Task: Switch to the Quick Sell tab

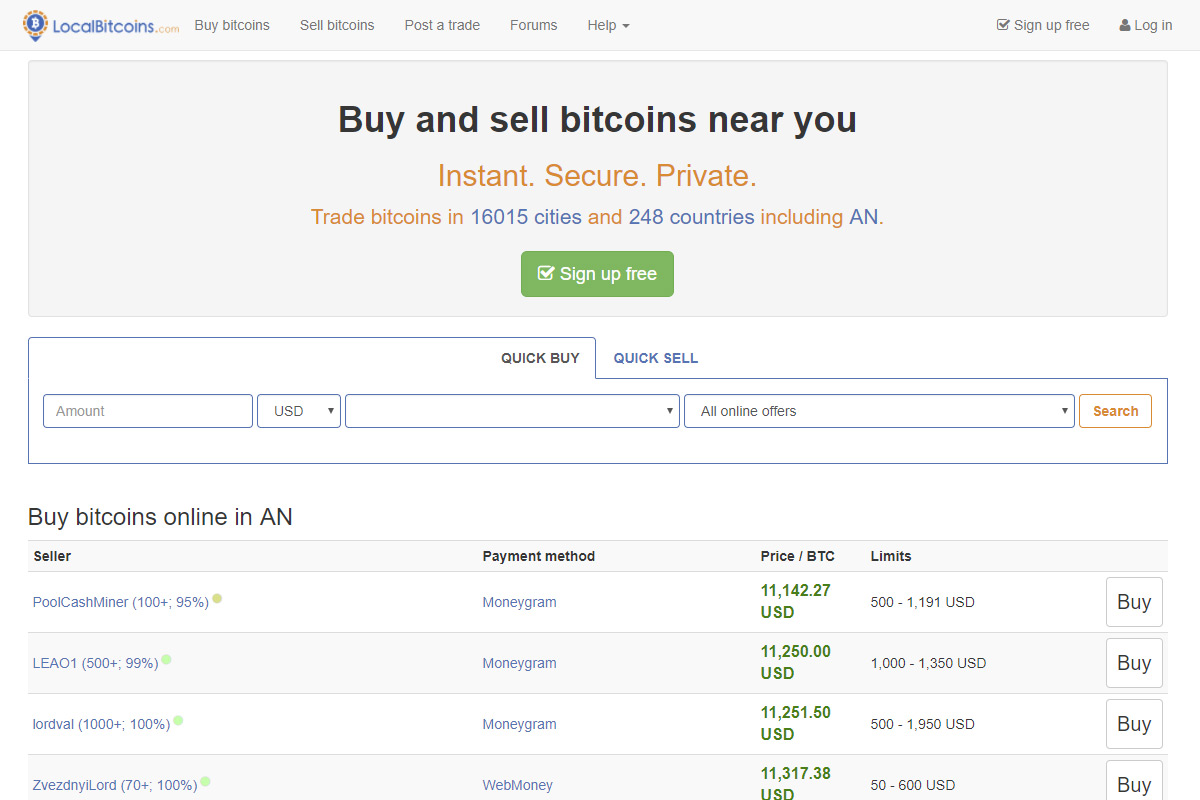Action: [656, 358]
